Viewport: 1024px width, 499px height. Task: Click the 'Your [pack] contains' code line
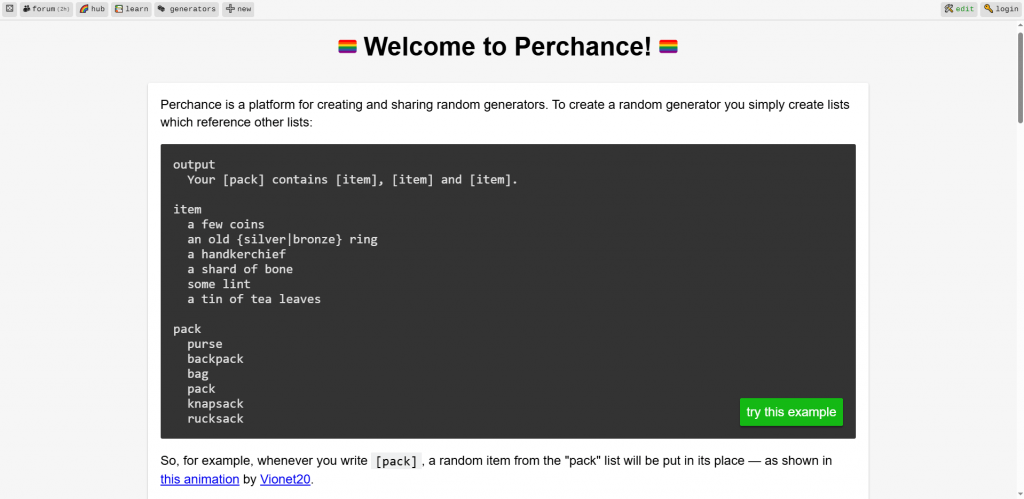353,180
